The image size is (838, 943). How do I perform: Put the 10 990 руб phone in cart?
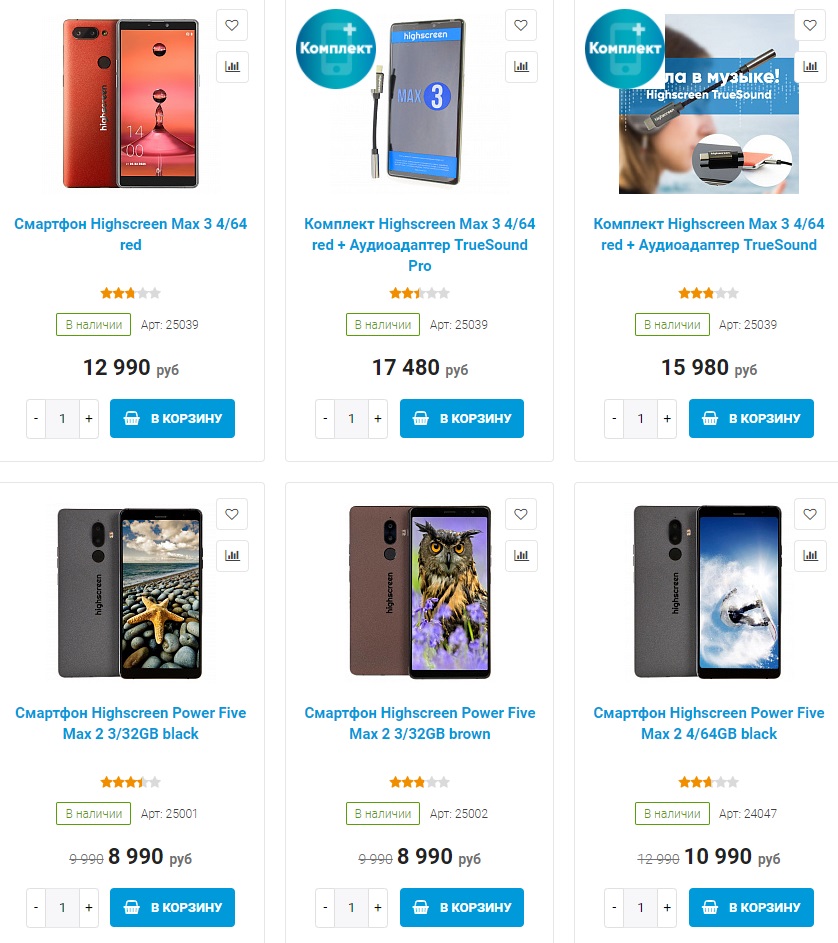[x=750, y=908]
